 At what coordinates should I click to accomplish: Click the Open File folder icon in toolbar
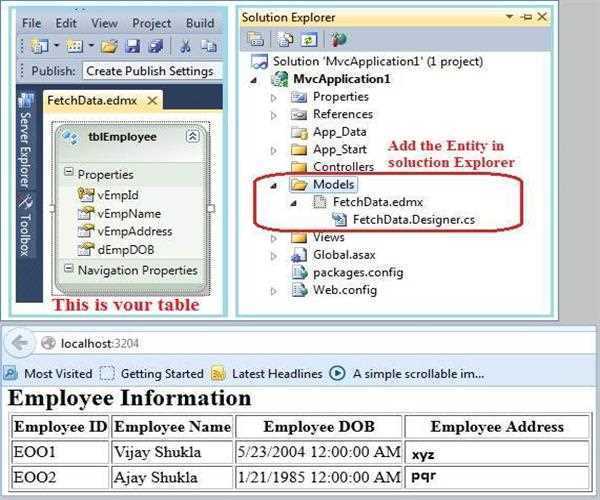tap(108, 46)
